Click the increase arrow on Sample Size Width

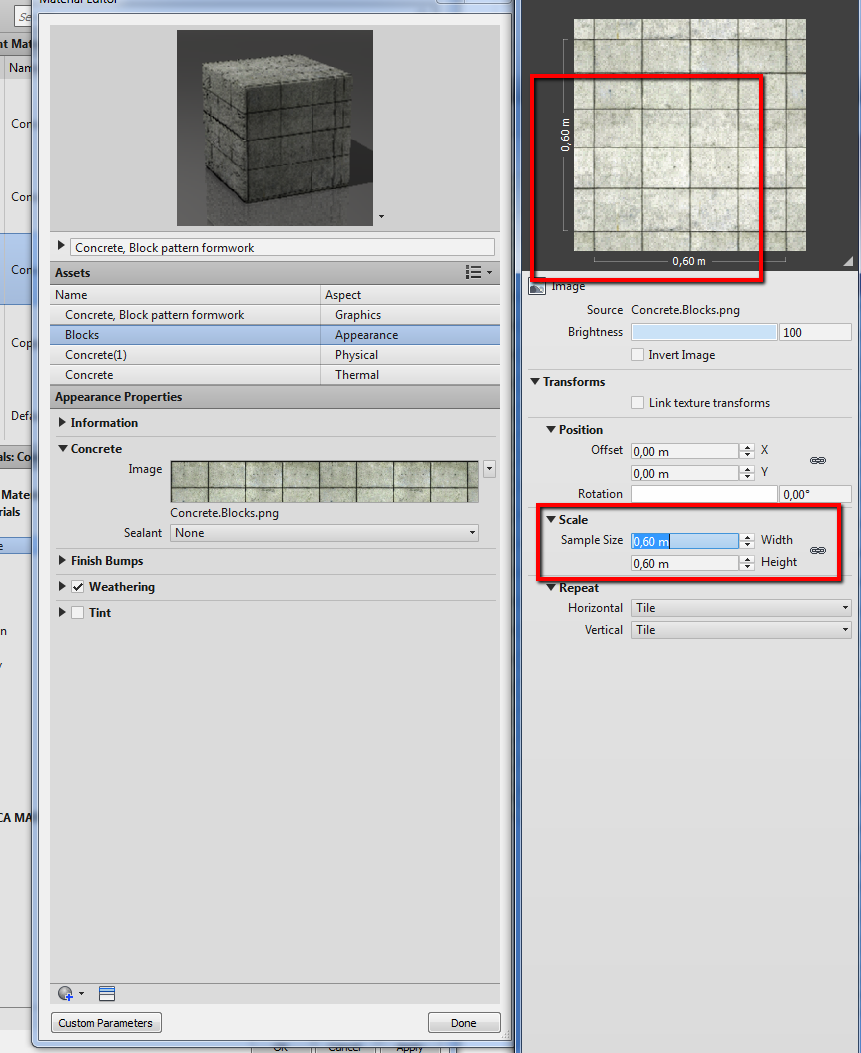click(747, 536)
